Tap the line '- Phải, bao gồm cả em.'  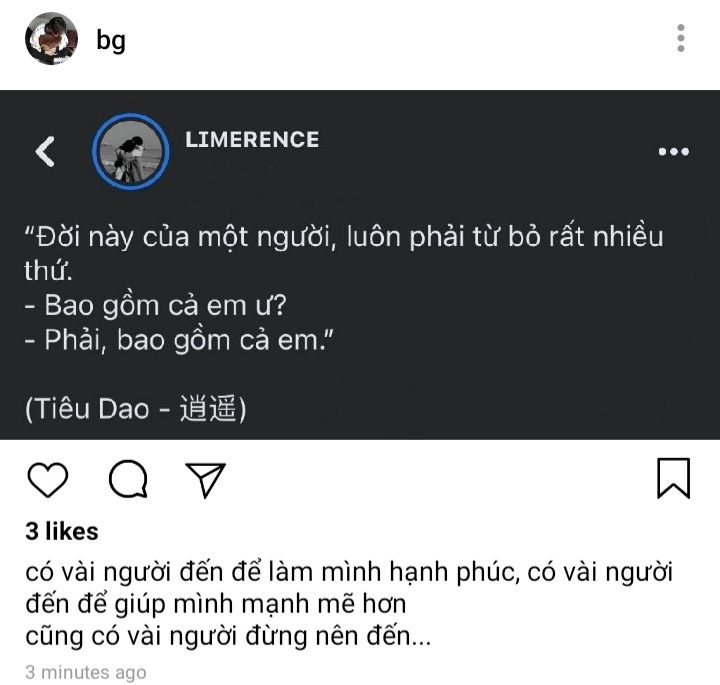coord(179,341)
